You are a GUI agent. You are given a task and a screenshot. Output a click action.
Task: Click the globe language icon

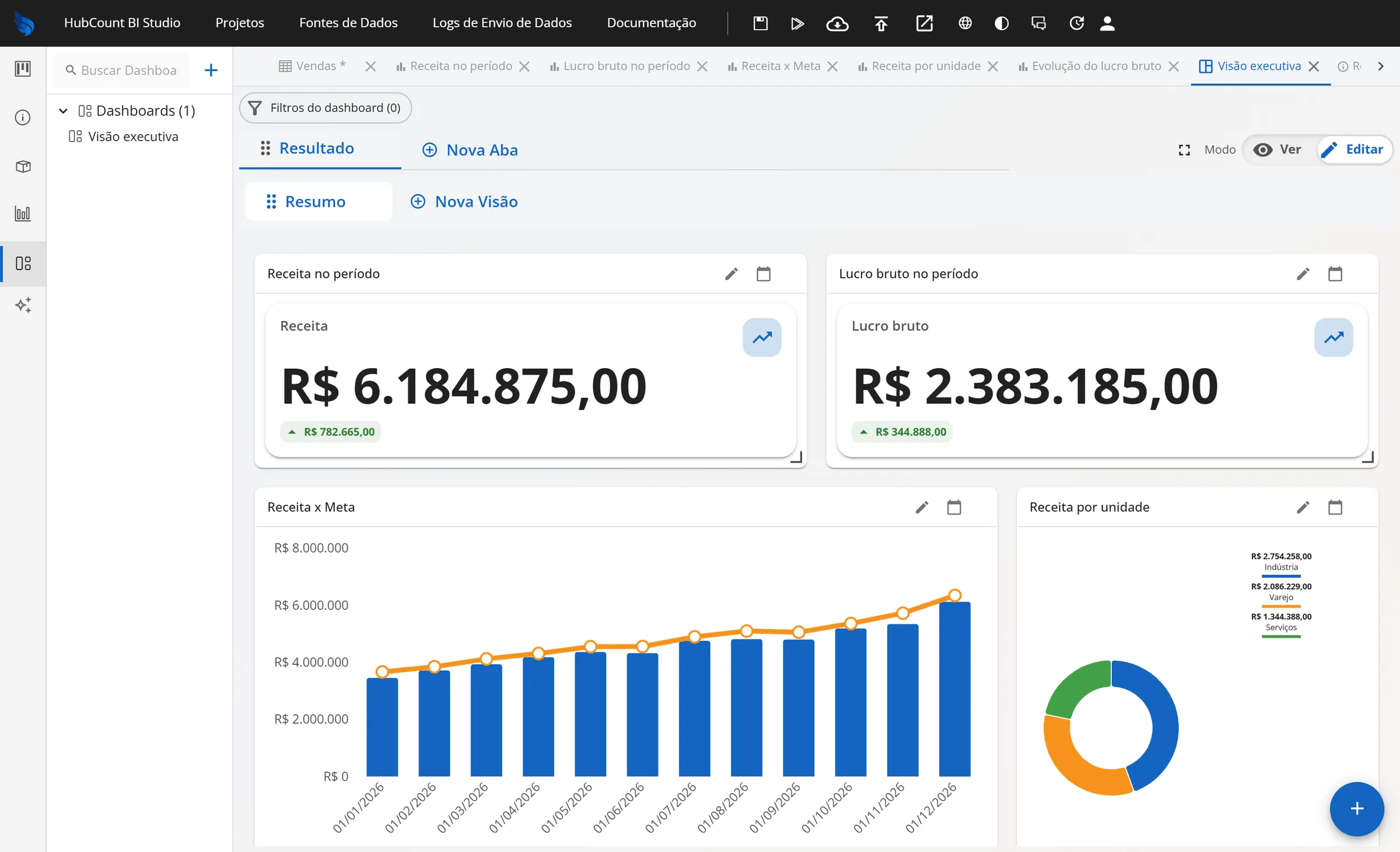click(965, 23)
